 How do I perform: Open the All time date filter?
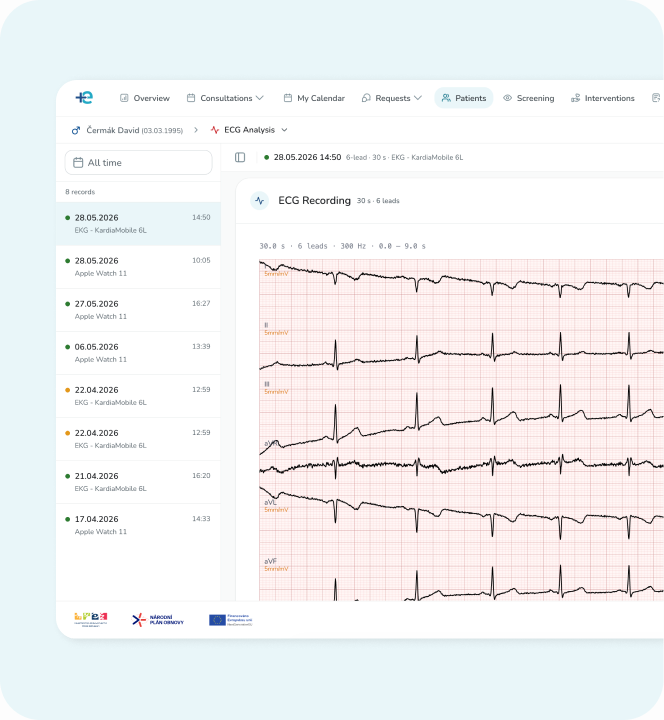pyautogui.click(x=138, y=163)
